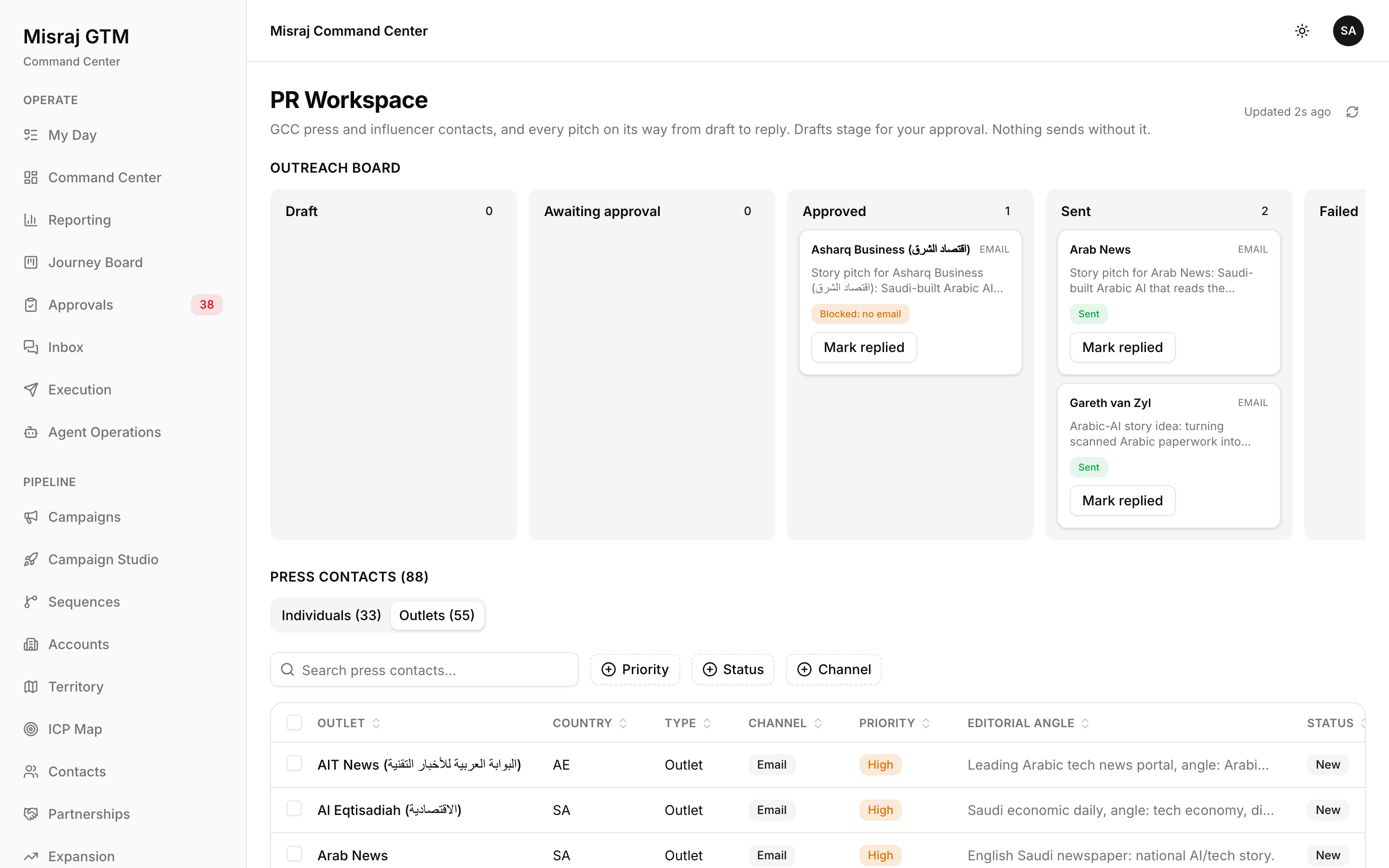
Task: Sort by the COUNTRY column header
Action: 590,723
